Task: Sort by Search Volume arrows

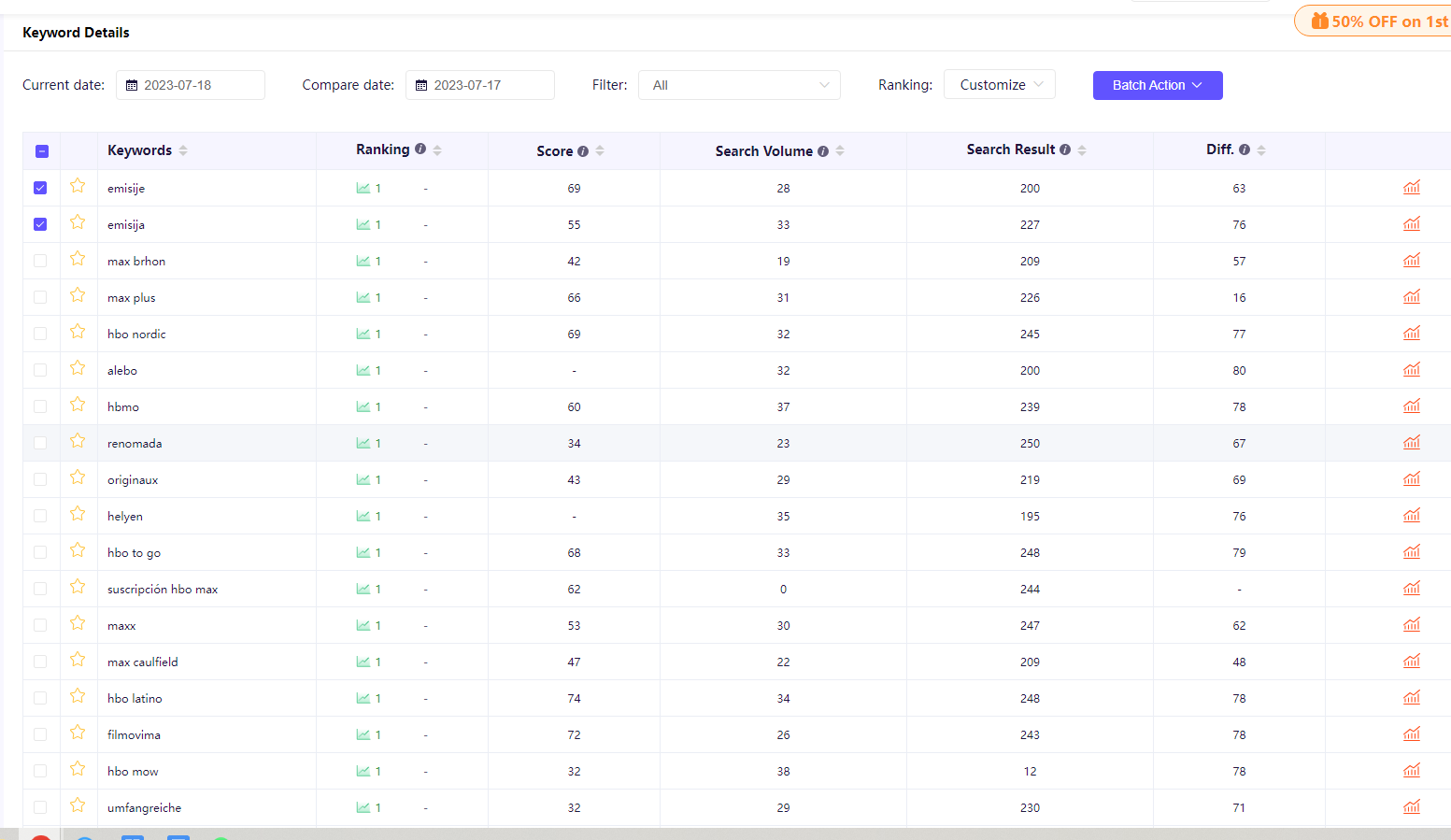Action: pos(840,151)
